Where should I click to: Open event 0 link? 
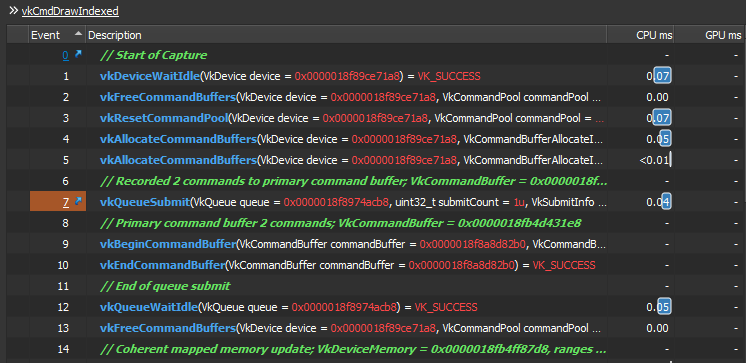66,55
